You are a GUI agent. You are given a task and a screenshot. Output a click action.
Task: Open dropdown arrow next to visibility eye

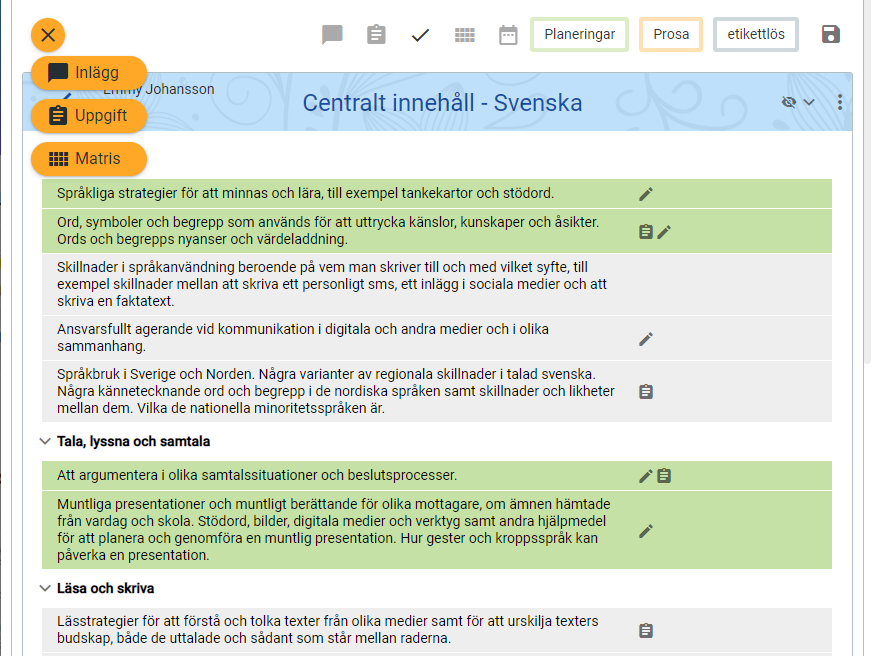pos(809,102)
